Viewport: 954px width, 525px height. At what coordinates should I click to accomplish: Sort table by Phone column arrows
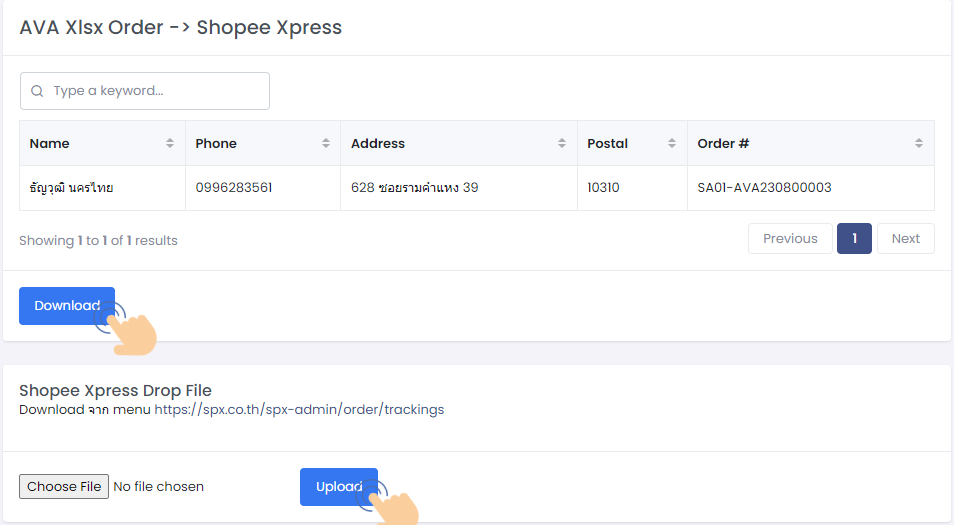(x=326, y=144)
